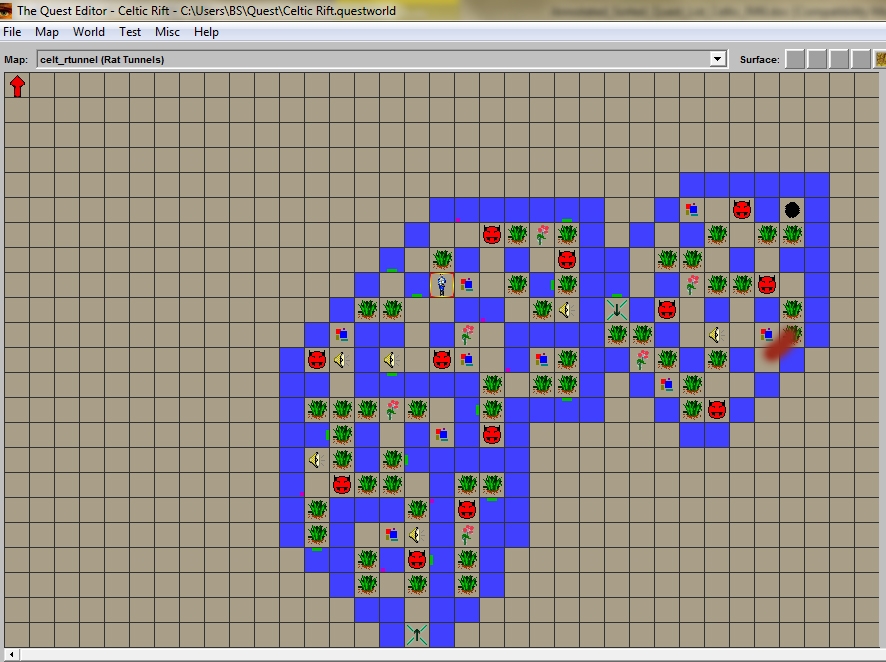Select the second Surface swatch
Screen dimensions: 886x662
point(817,59)
